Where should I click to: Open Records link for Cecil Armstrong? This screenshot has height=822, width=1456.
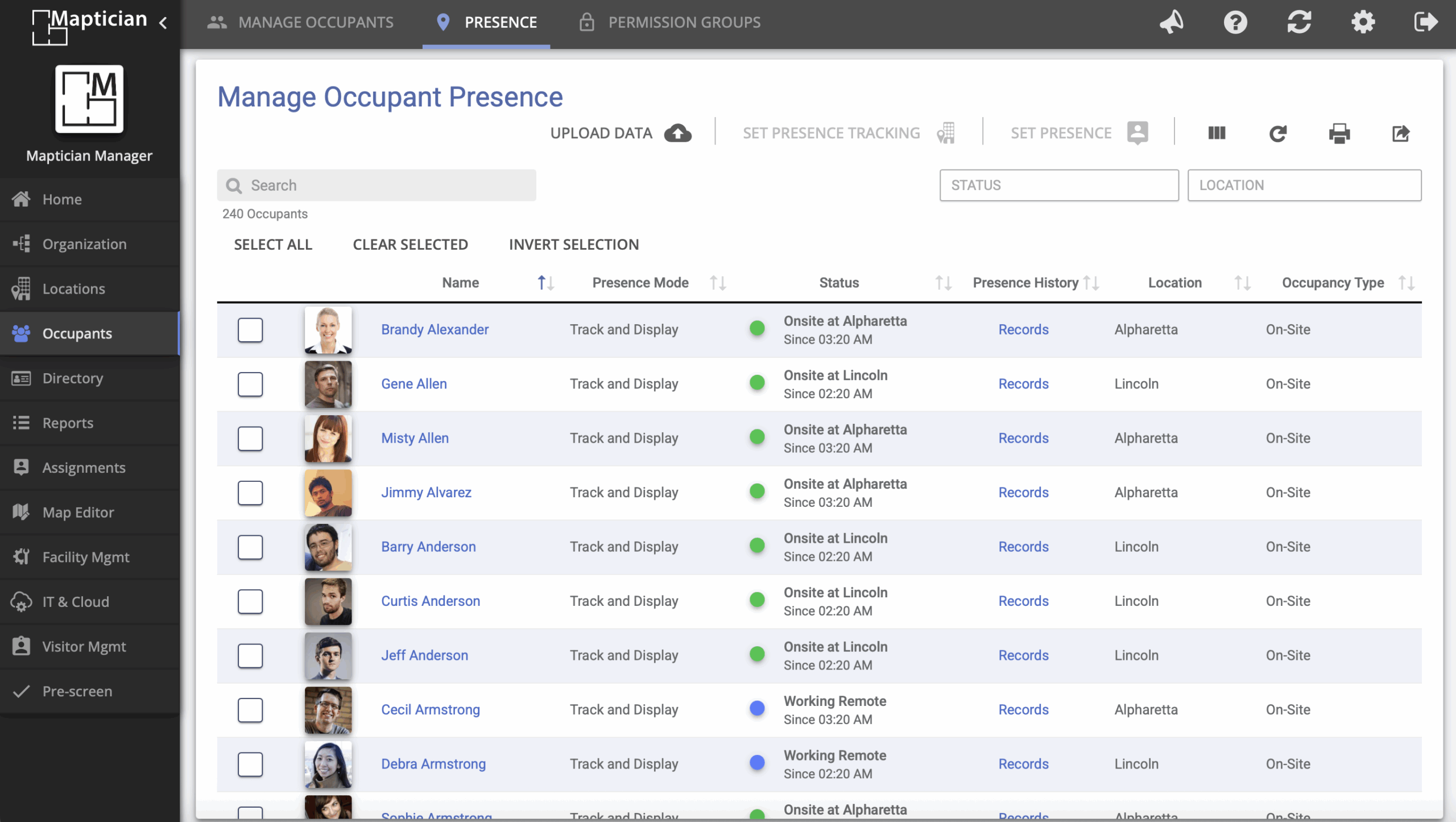pos(1024,710)
